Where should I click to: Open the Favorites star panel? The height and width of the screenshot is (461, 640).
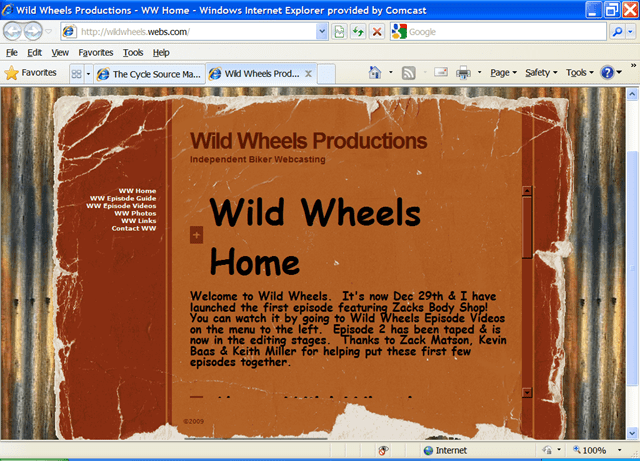[31, 73]
